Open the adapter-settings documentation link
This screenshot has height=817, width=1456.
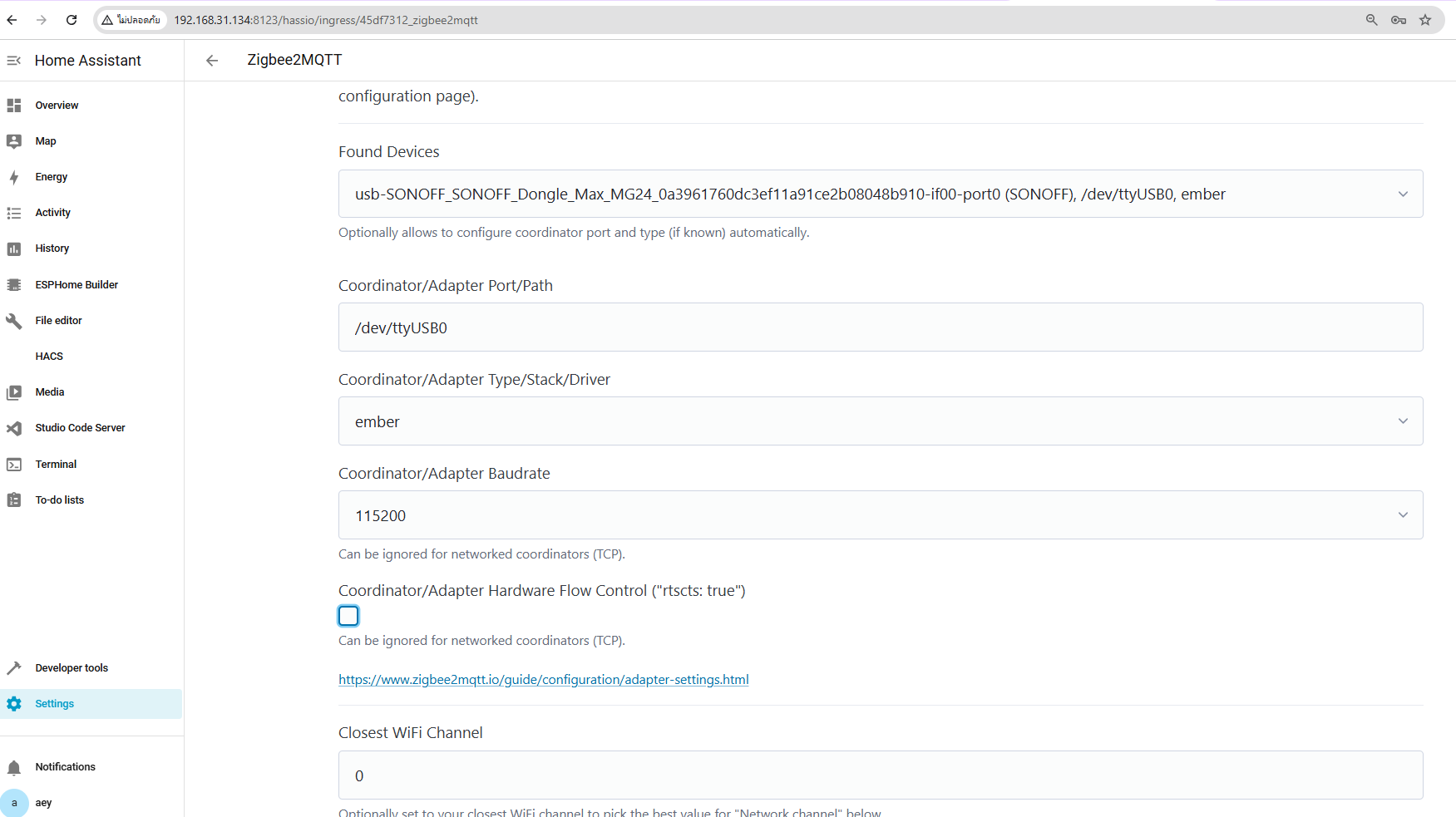point(543,680)
